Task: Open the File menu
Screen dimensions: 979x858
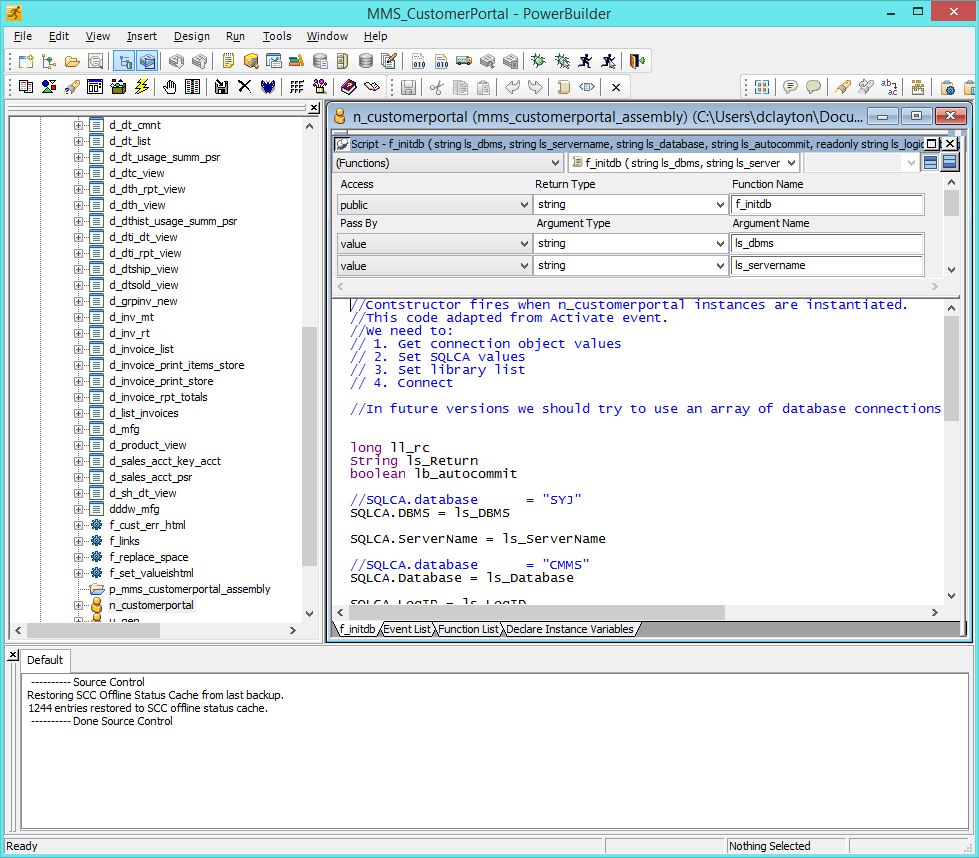Action: click(22, 36)
